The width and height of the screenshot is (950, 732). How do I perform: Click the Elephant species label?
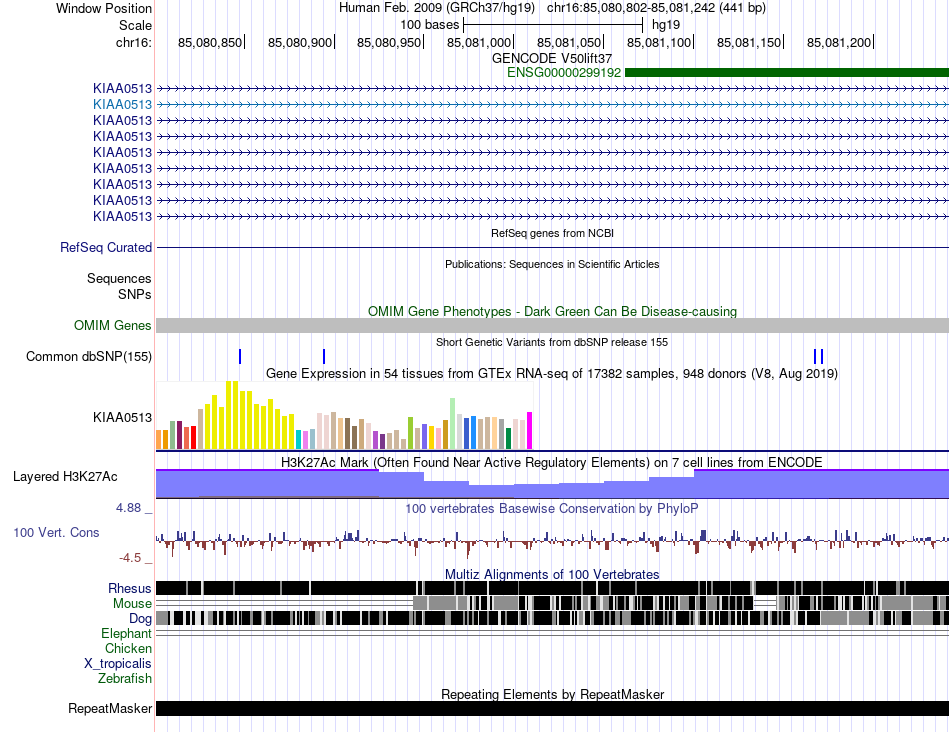[x=126, y=633]
